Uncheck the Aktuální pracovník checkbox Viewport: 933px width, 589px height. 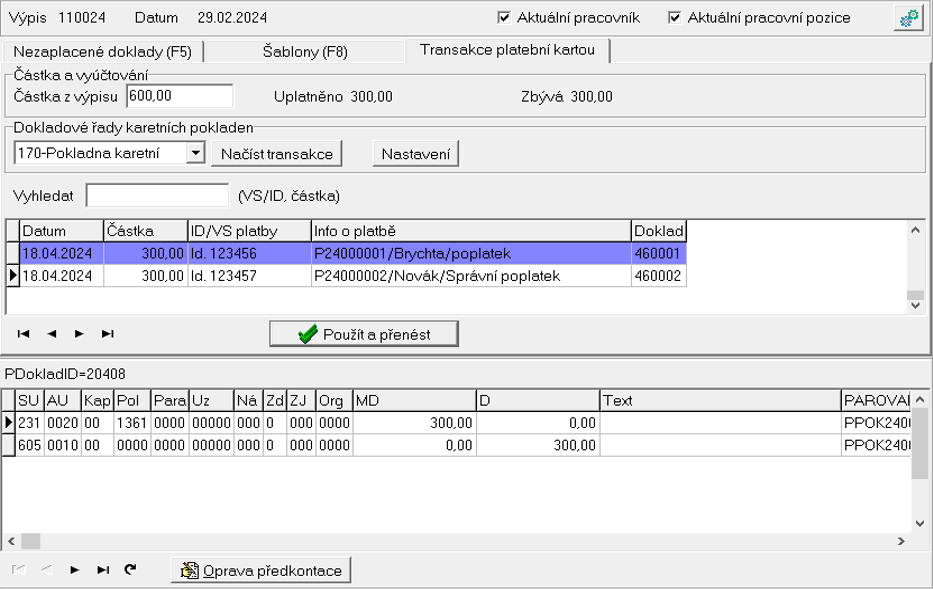503,18
